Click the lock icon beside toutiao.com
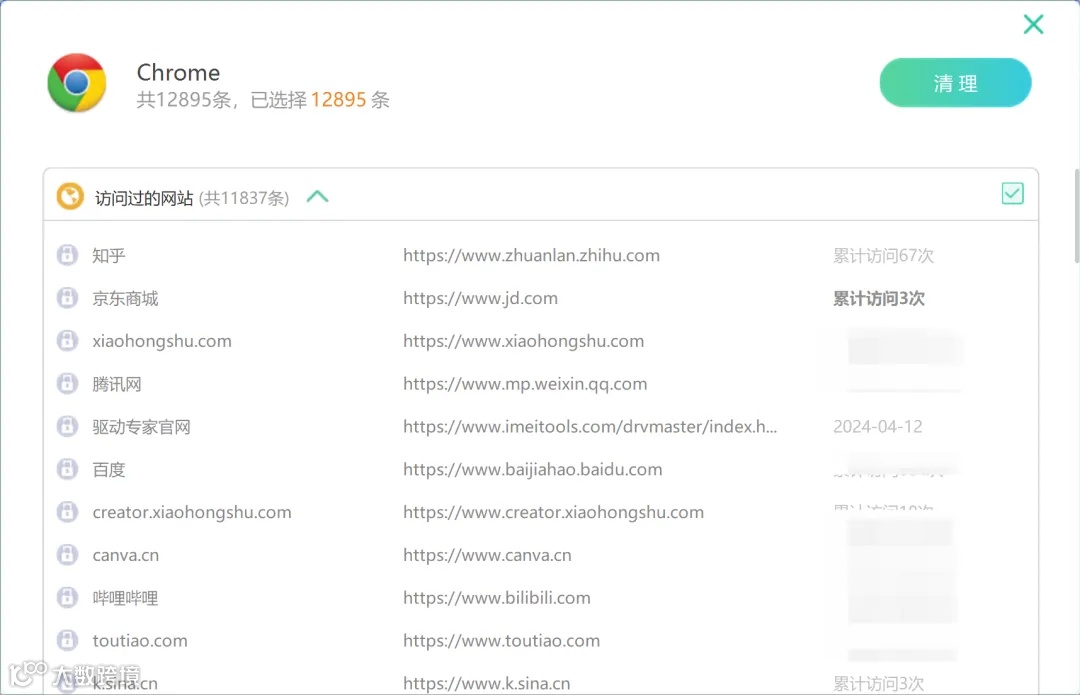1080x695 pixels. (x=67, y=640)
